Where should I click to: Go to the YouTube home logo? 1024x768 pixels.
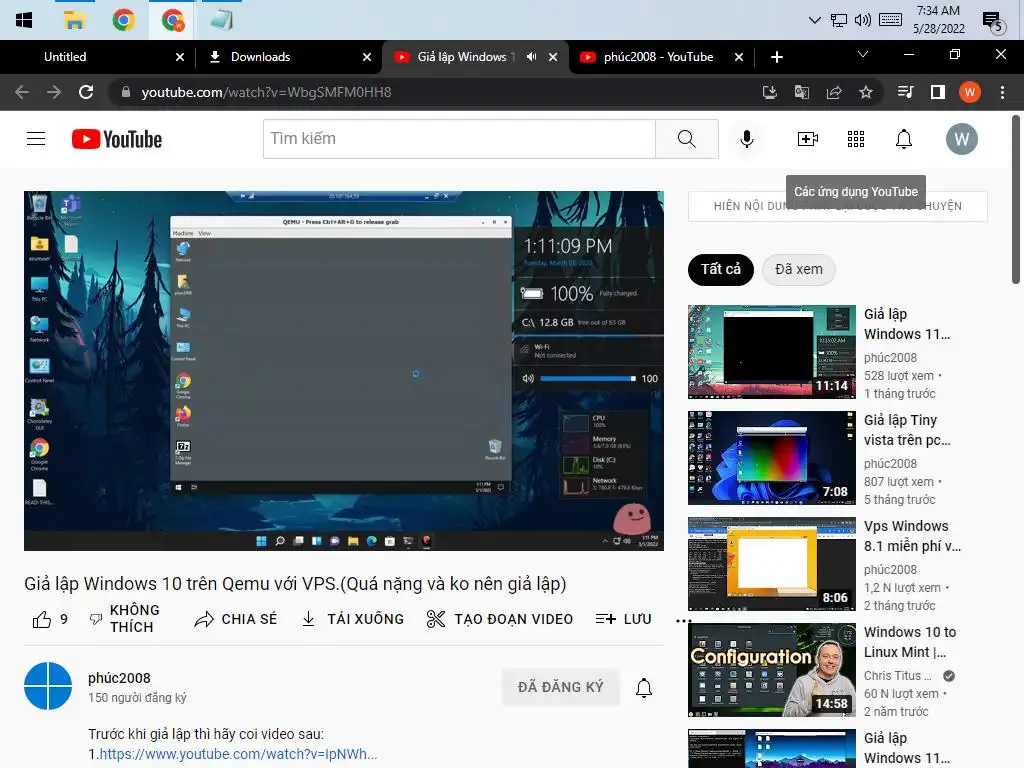(x=117, y=138)
